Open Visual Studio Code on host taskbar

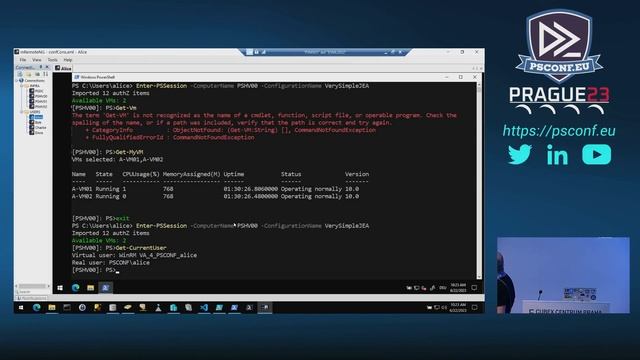[x=204, y=307]
